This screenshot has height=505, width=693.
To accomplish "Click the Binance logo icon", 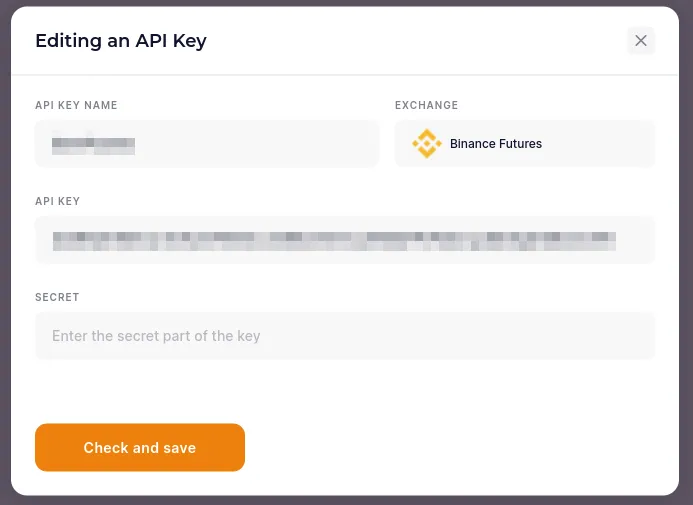I will click(427, 144).
